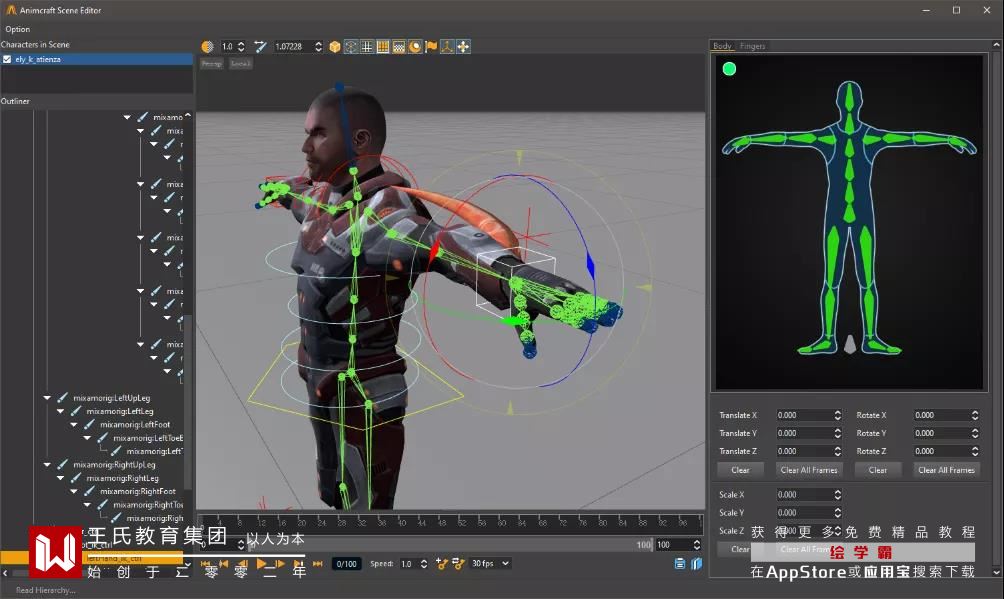Screen dimensions: 1004x599
Task: Toggle the axis tripod icon
Action: 447,47
